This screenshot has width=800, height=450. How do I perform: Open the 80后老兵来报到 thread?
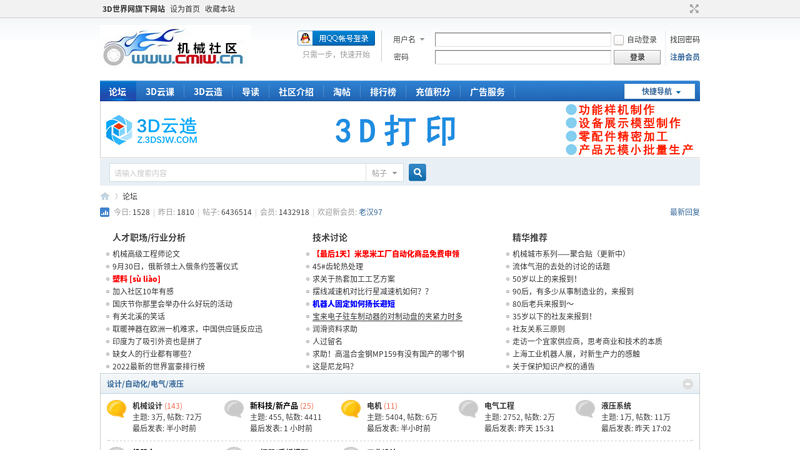tap(543, 304)
